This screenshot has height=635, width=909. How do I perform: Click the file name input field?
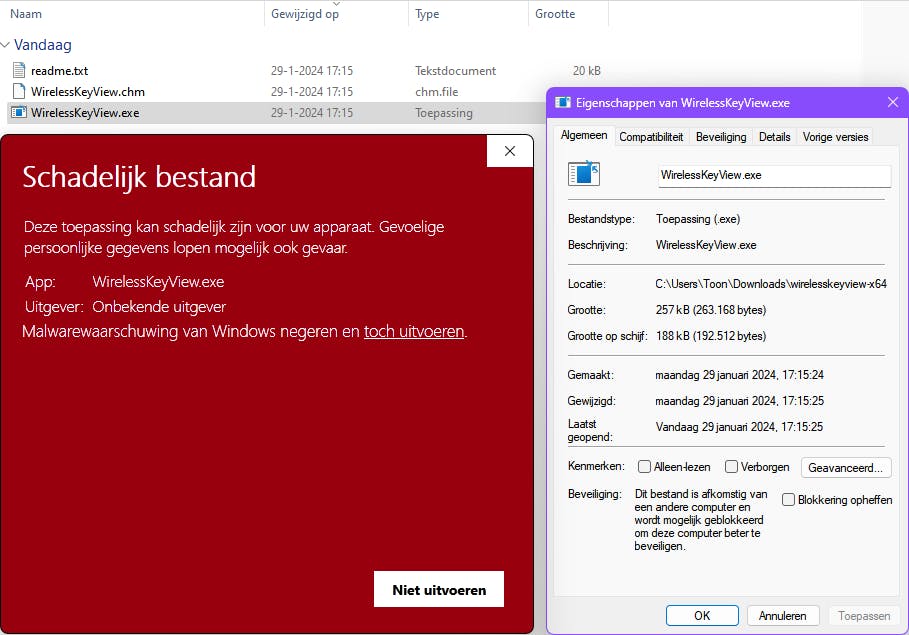coord(775,176)
